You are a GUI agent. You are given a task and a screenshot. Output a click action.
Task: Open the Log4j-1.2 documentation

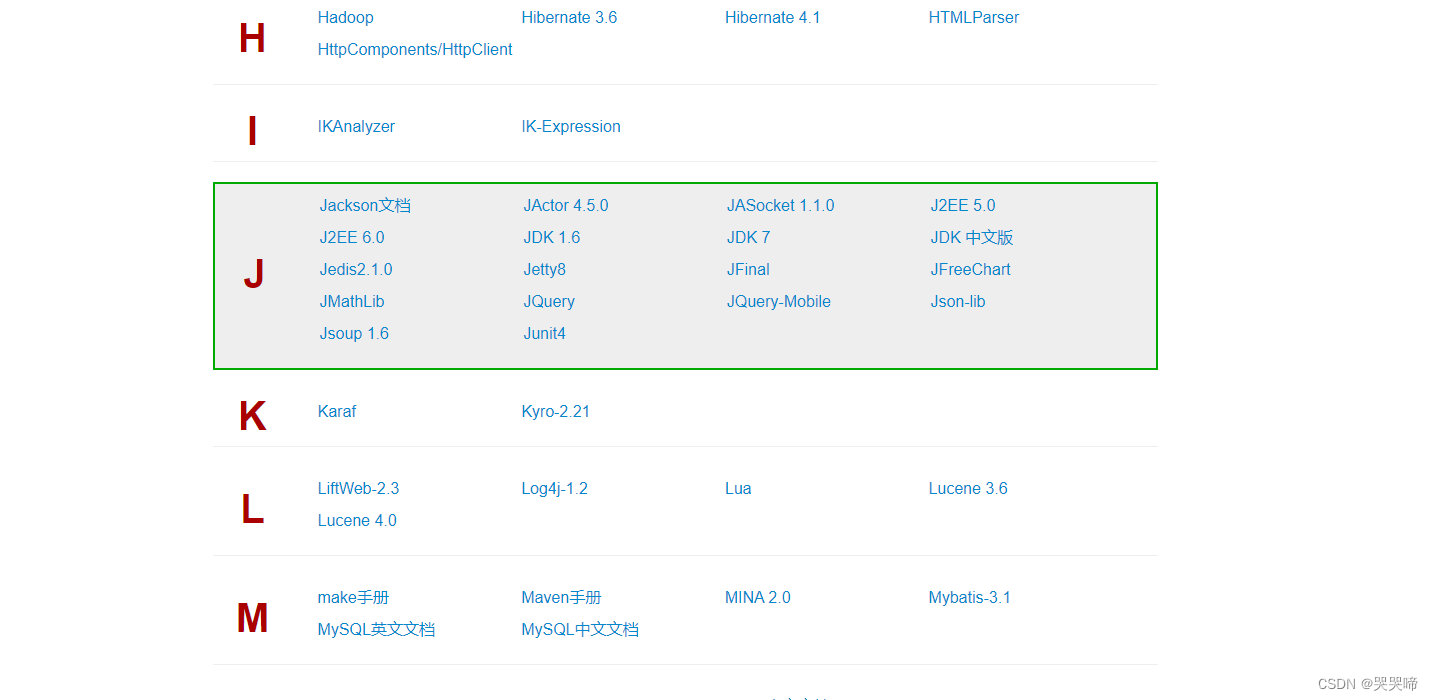click(554, 488)
